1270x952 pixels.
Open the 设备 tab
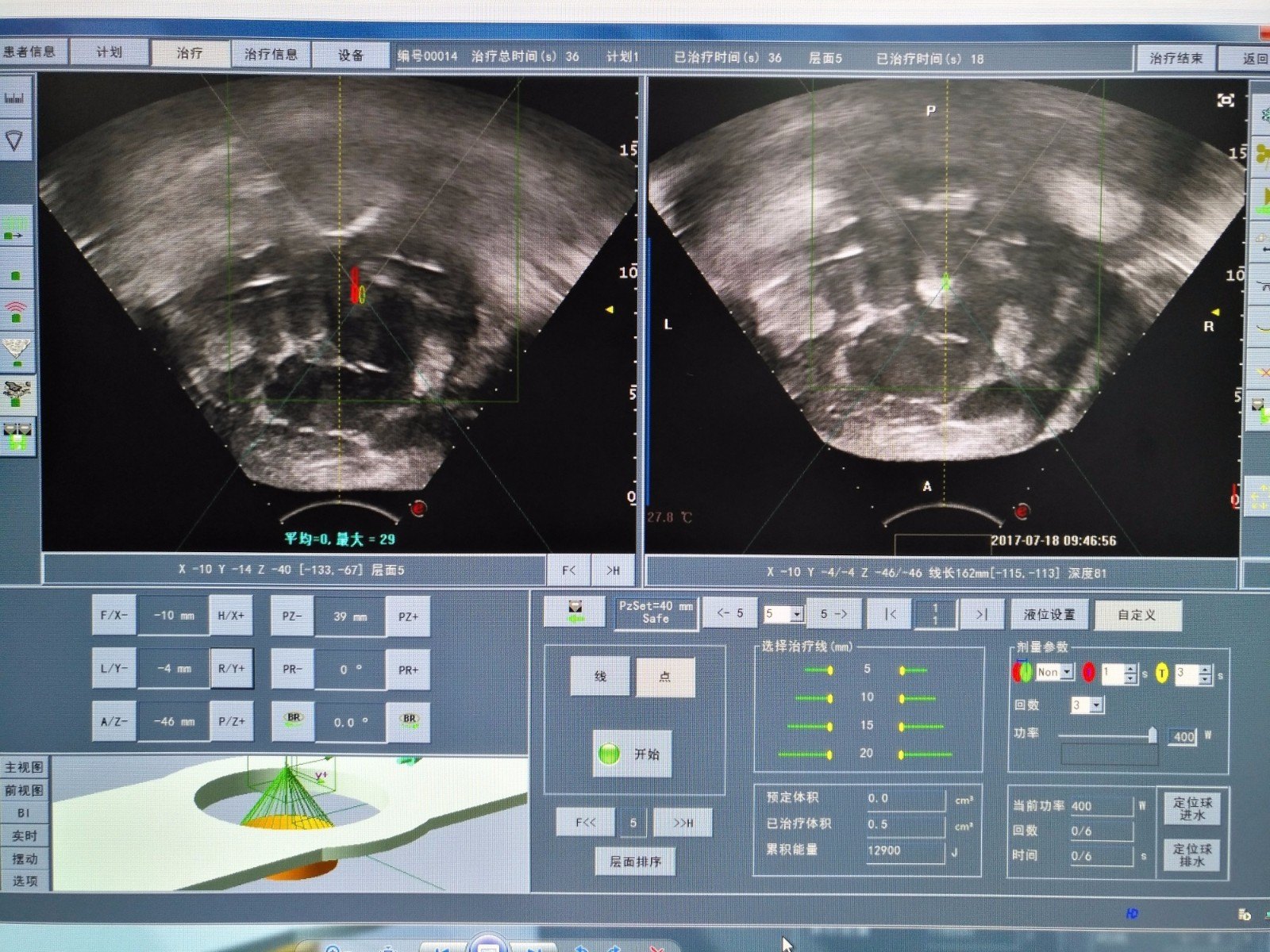[351, 56]
